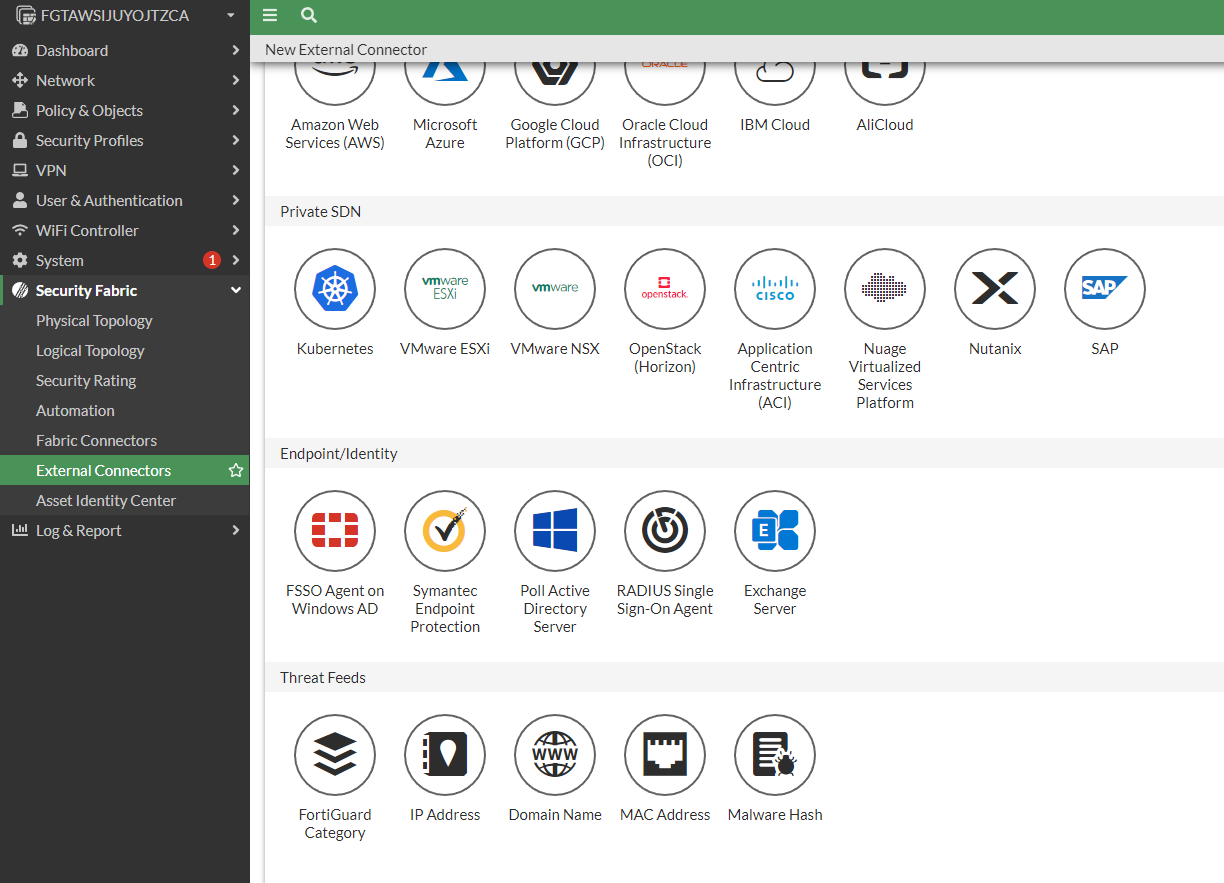Expand the Network menu
This screenshot has height=883, width=1224.
pyautogui.click(x=125, y=80)
